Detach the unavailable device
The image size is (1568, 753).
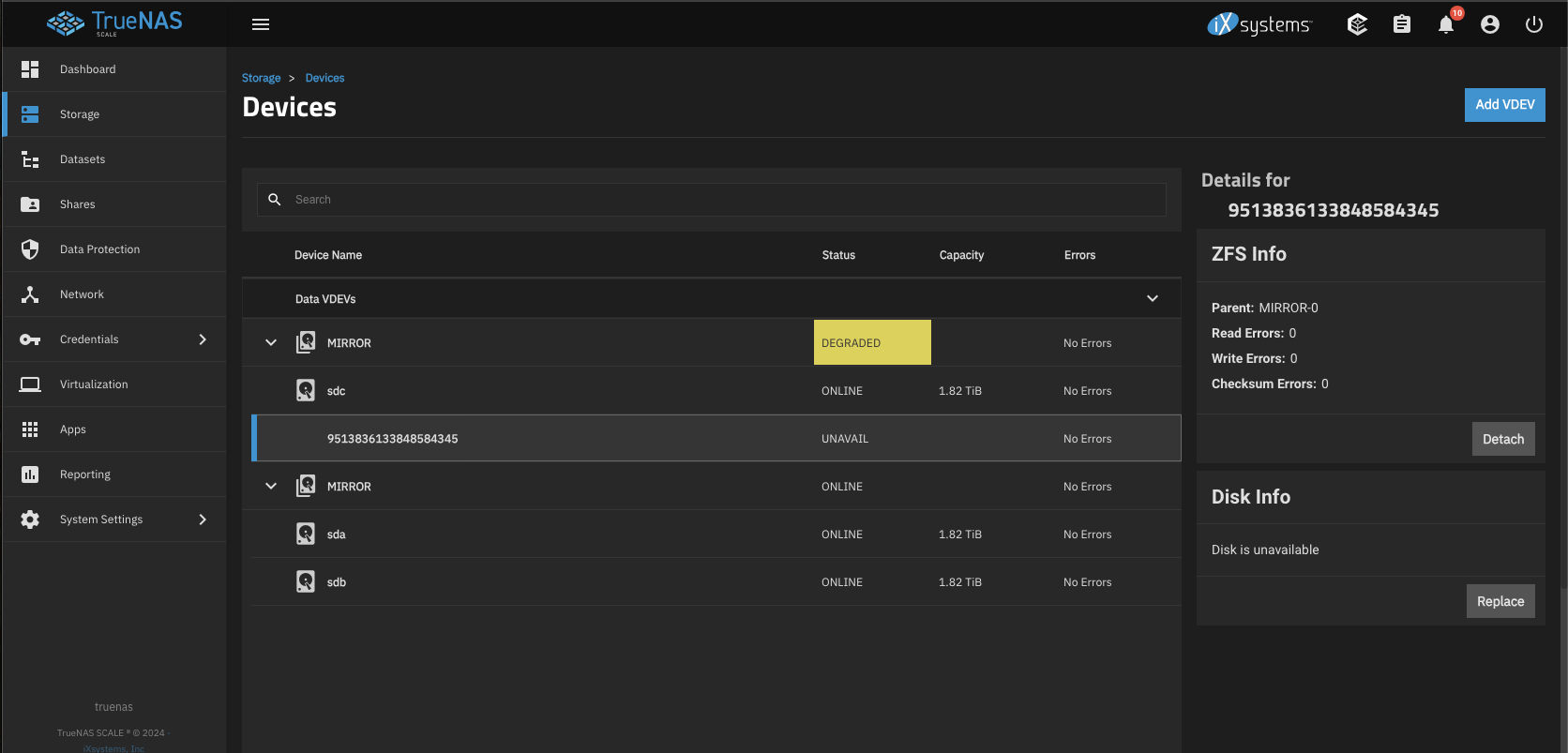pyautogui.click(x=1502, y=439)
